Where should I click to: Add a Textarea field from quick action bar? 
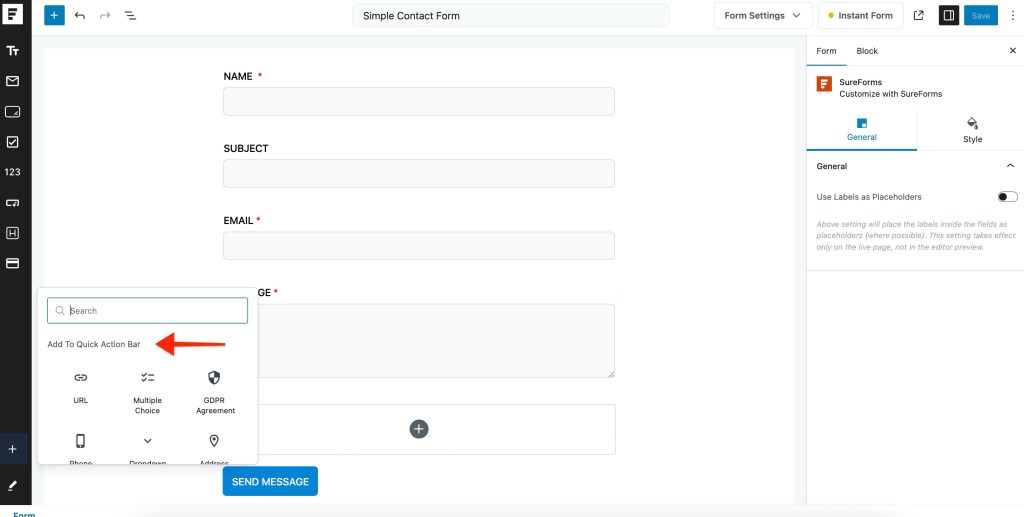point(12,112)
